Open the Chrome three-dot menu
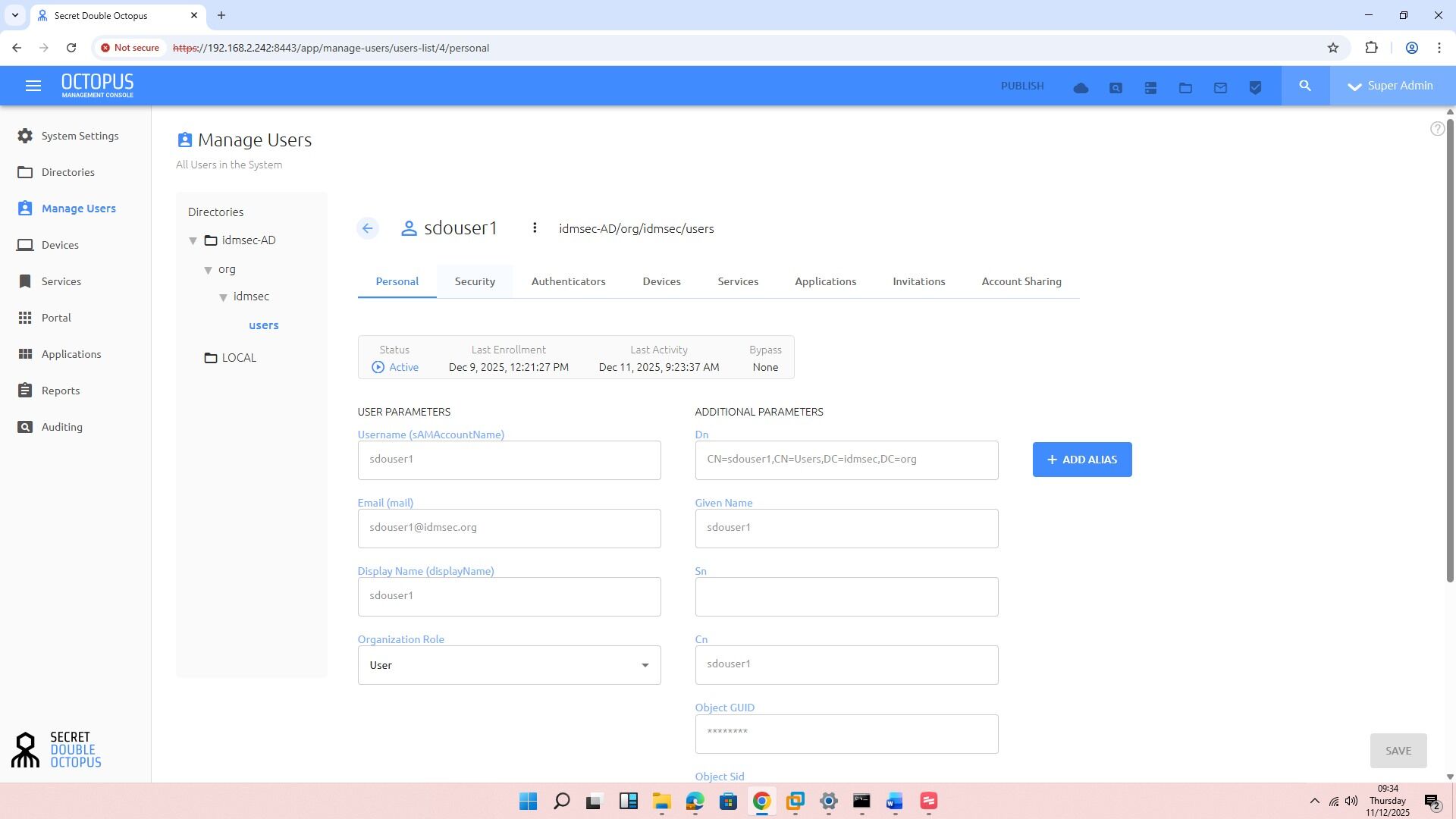The image size is (1456, 819). [1439, 48]
